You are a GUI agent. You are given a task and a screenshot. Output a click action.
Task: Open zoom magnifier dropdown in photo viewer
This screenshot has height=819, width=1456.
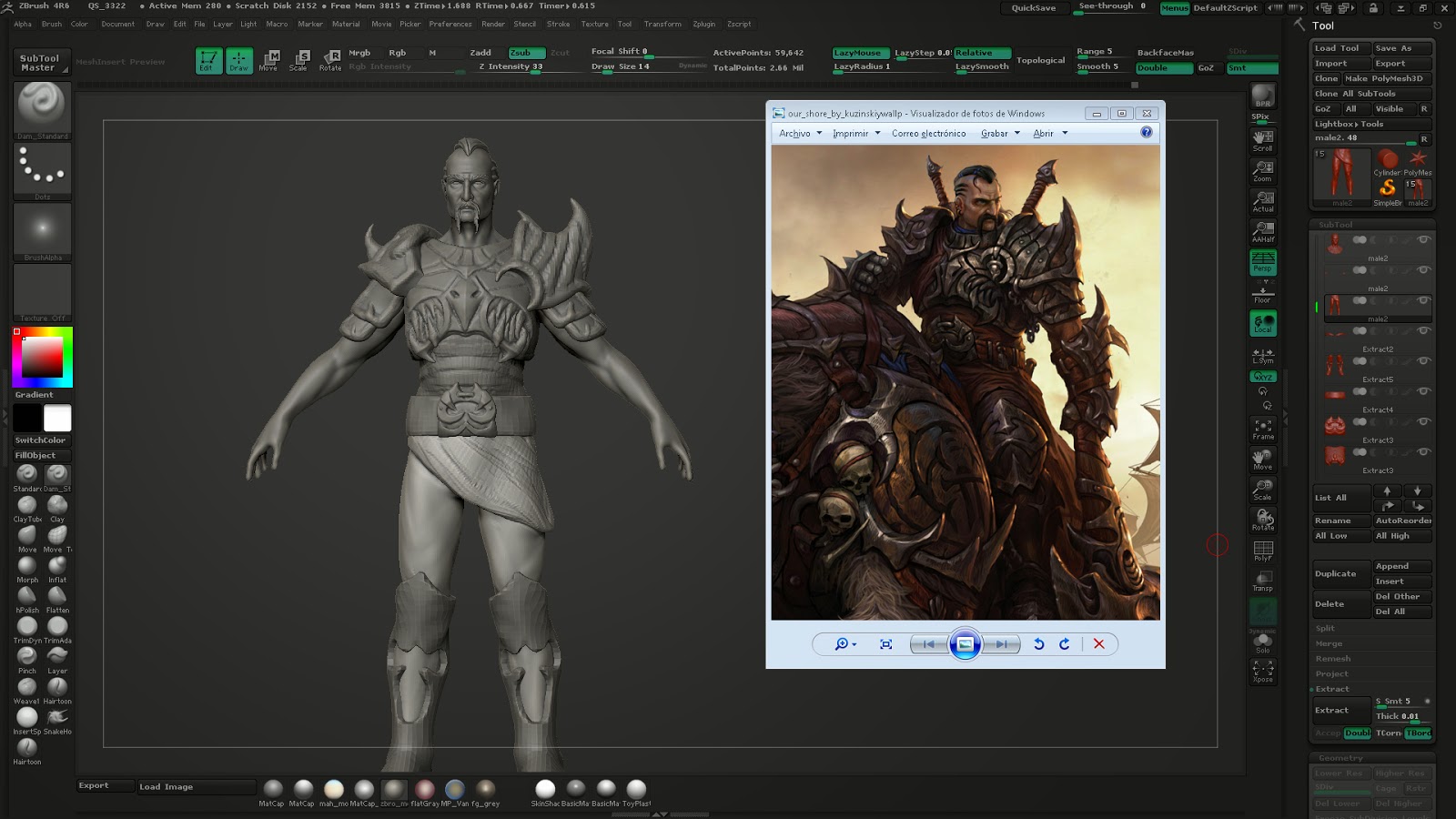[845, 644]
